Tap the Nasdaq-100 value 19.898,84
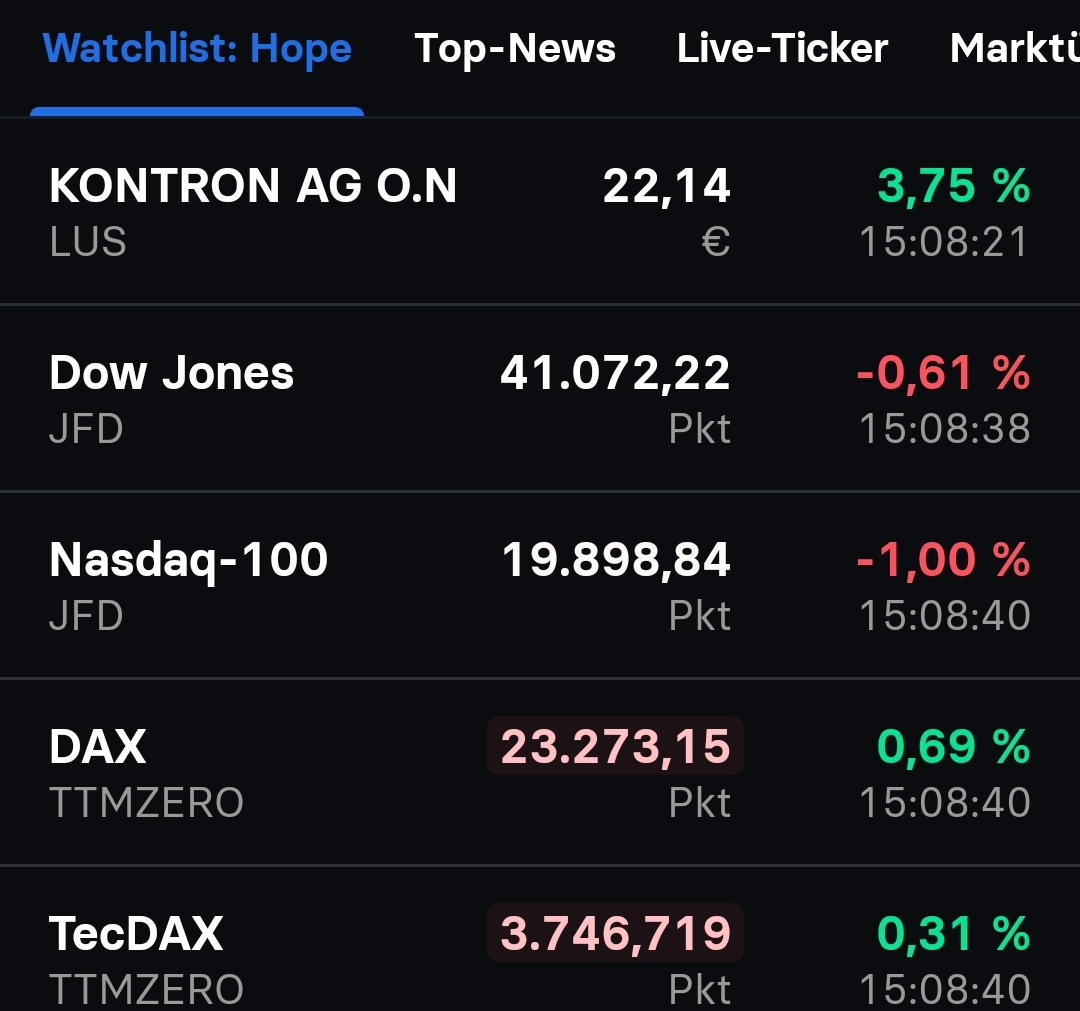This screenshot has height=1011, width=1080. click(x=616, y=560)
